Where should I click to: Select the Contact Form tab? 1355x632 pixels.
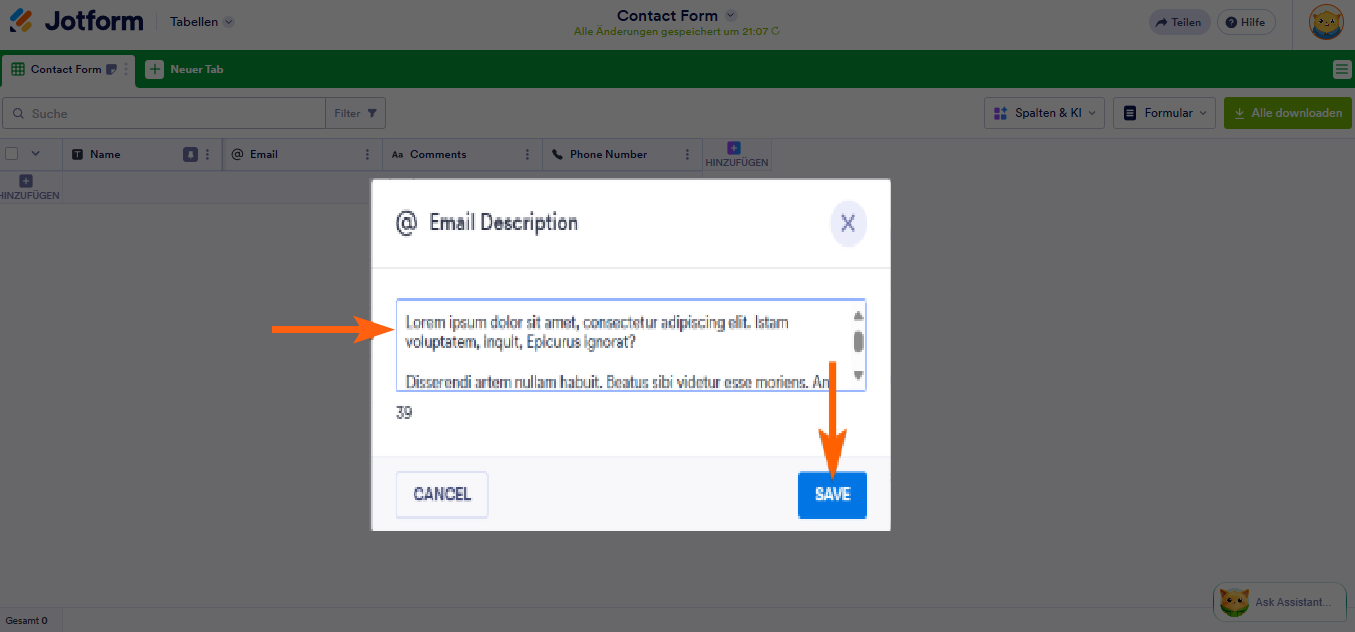66,69
